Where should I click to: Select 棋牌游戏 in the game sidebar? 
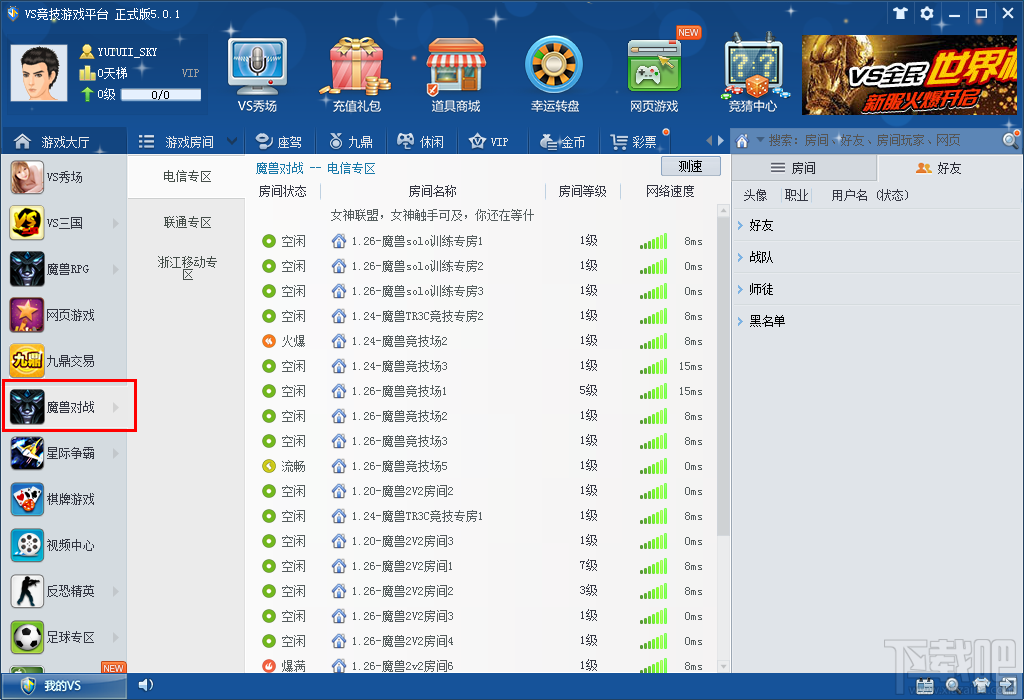pyautogui.click(x=65, y=499)
